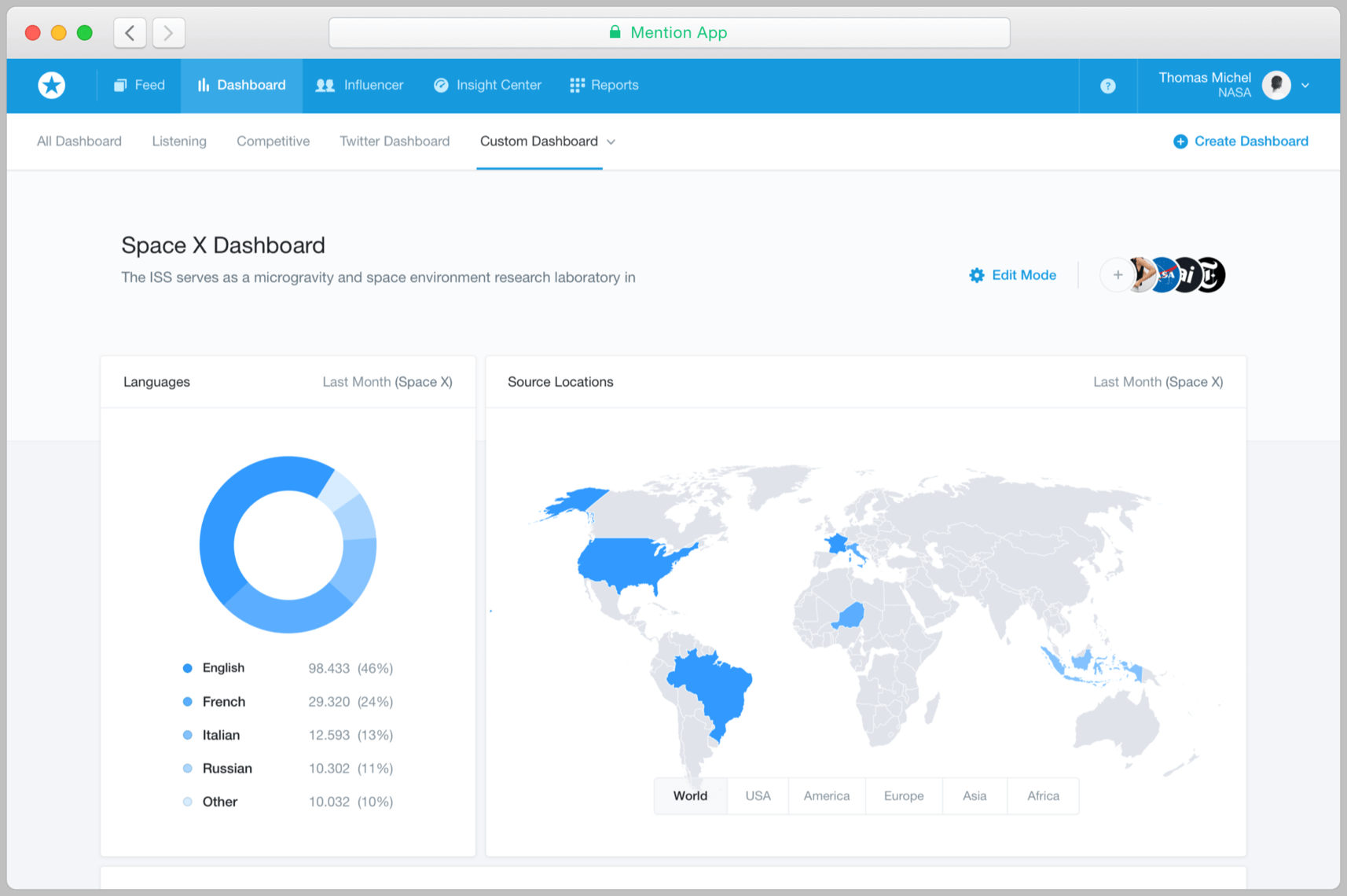Viewport: 1347px width, 896px height.
Task: Select the Custom Dashboard tab
Action: tap(539, 141)
